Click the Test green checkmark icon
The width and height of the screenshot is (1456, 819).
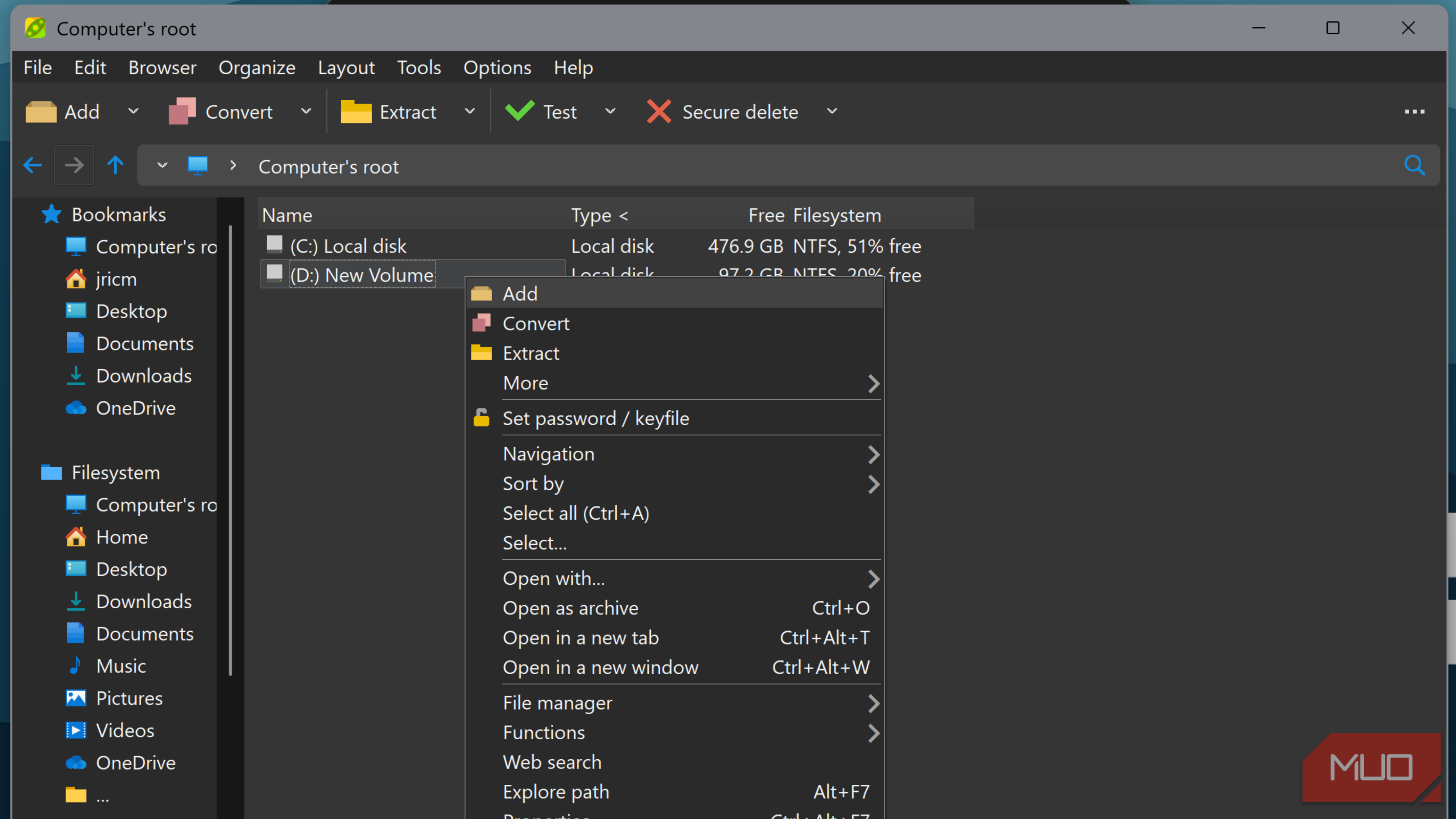pyautogui.click(x=520, y=111)
